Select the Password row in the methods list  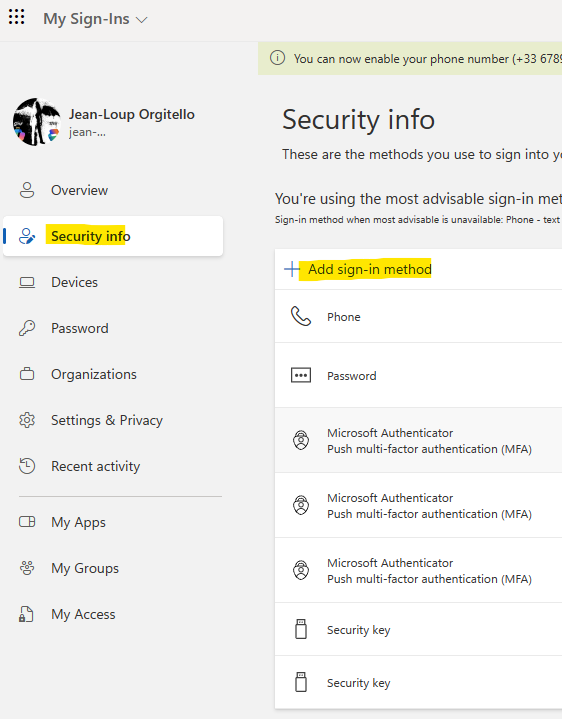(419, 375)
